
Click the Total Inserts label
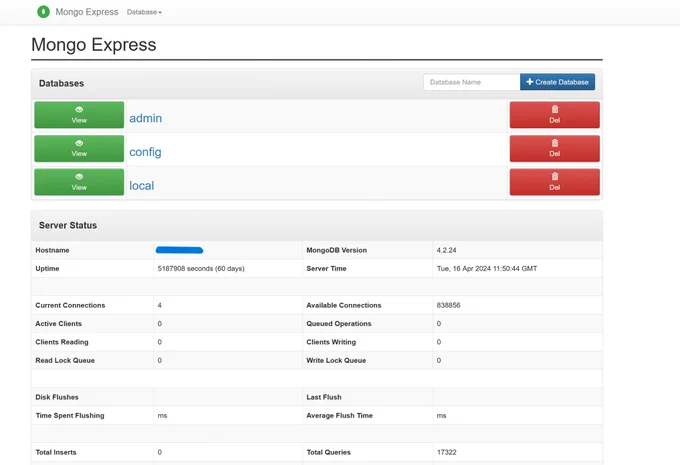click(56, 452)
